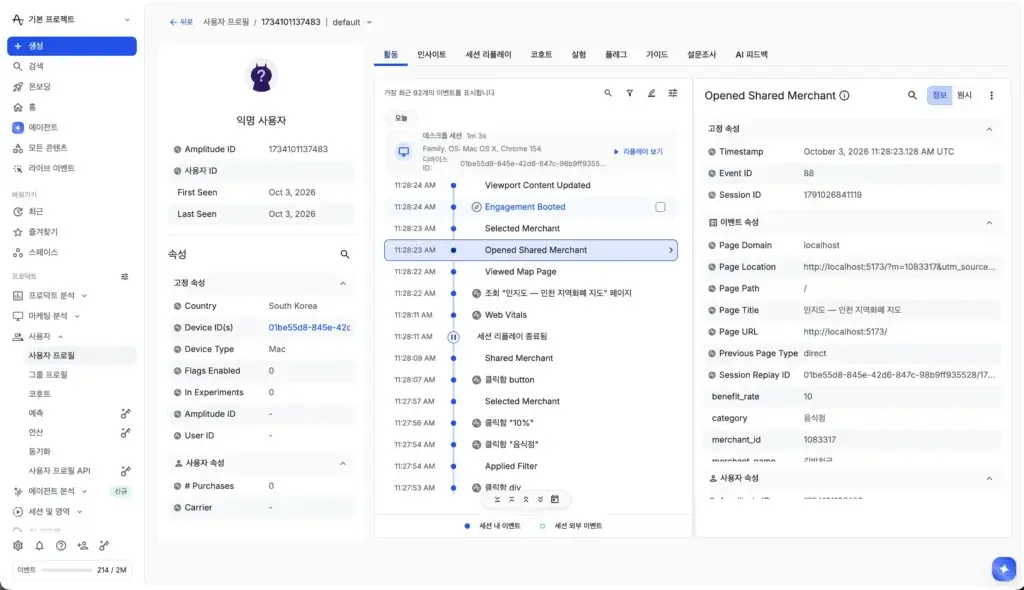Expand the 기본 프로젝트 project dropdown
1024x590 pixels.
coord(127,20)
